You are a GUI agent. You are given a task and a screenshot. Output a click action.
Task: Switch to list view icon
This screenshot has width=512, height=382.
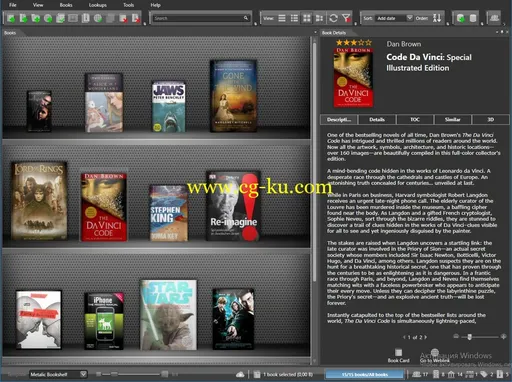(282, 18)
